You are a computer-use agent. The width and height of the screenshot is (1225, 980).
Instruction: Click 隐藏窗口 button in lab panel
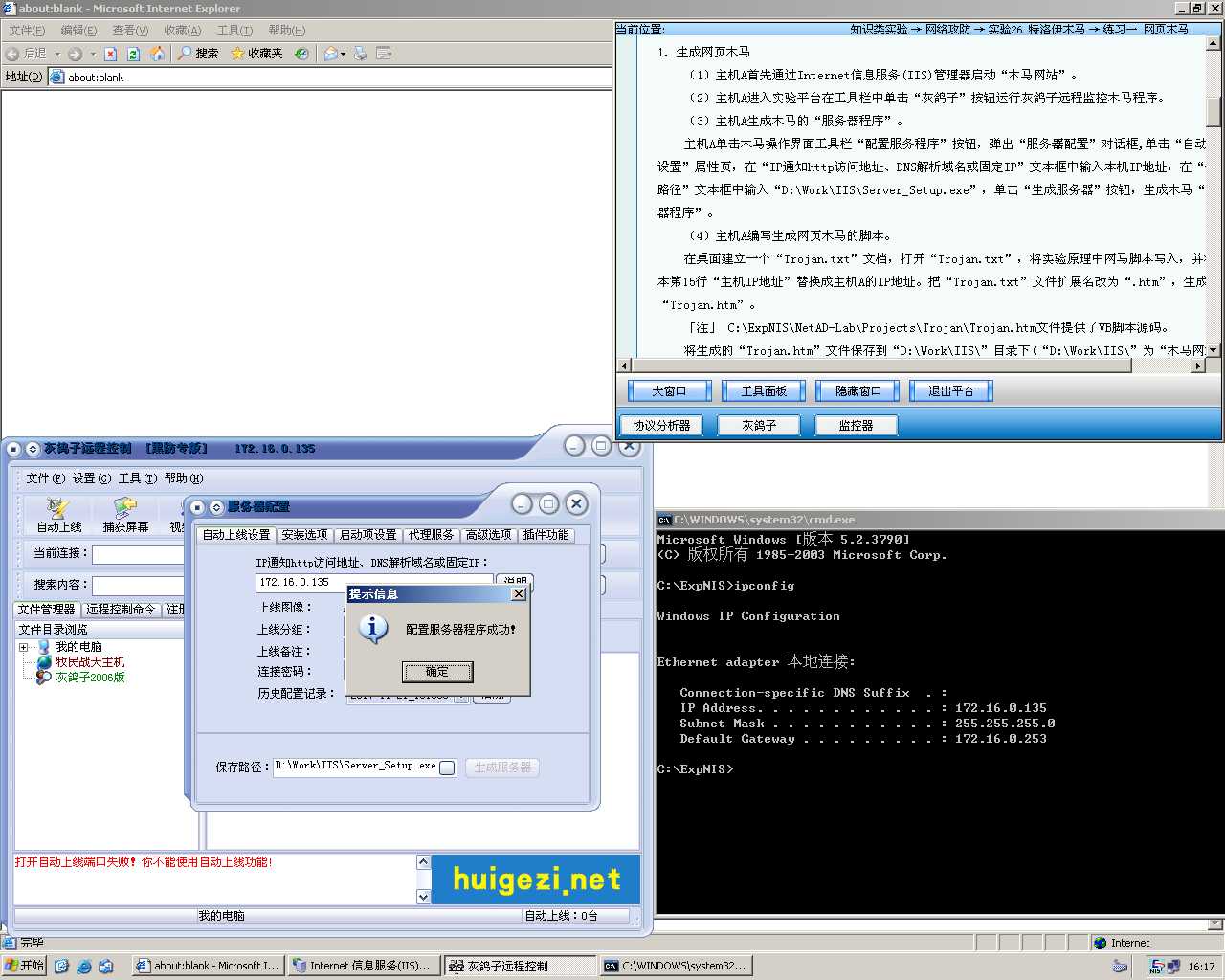click(857, 390)
